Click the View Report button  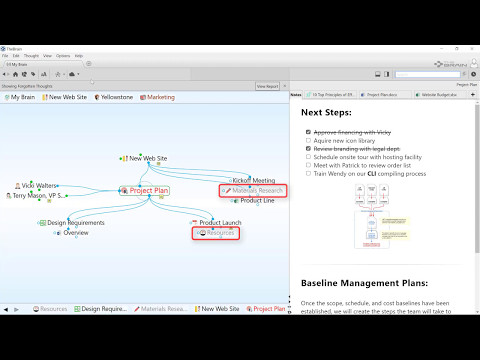267,86
